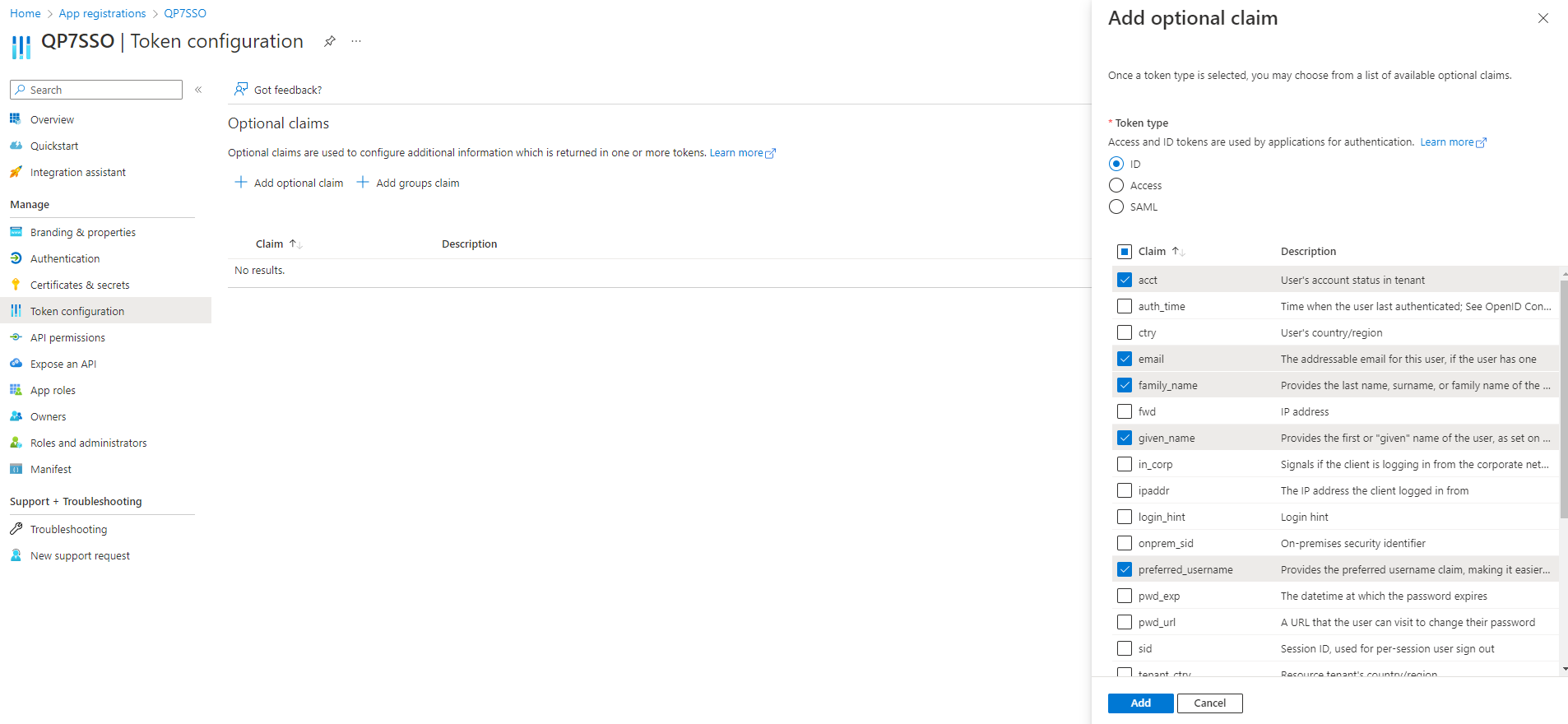Go to API permissions menu item
The height and width of the screenshot is (724, 1568).
pos(67,337)
